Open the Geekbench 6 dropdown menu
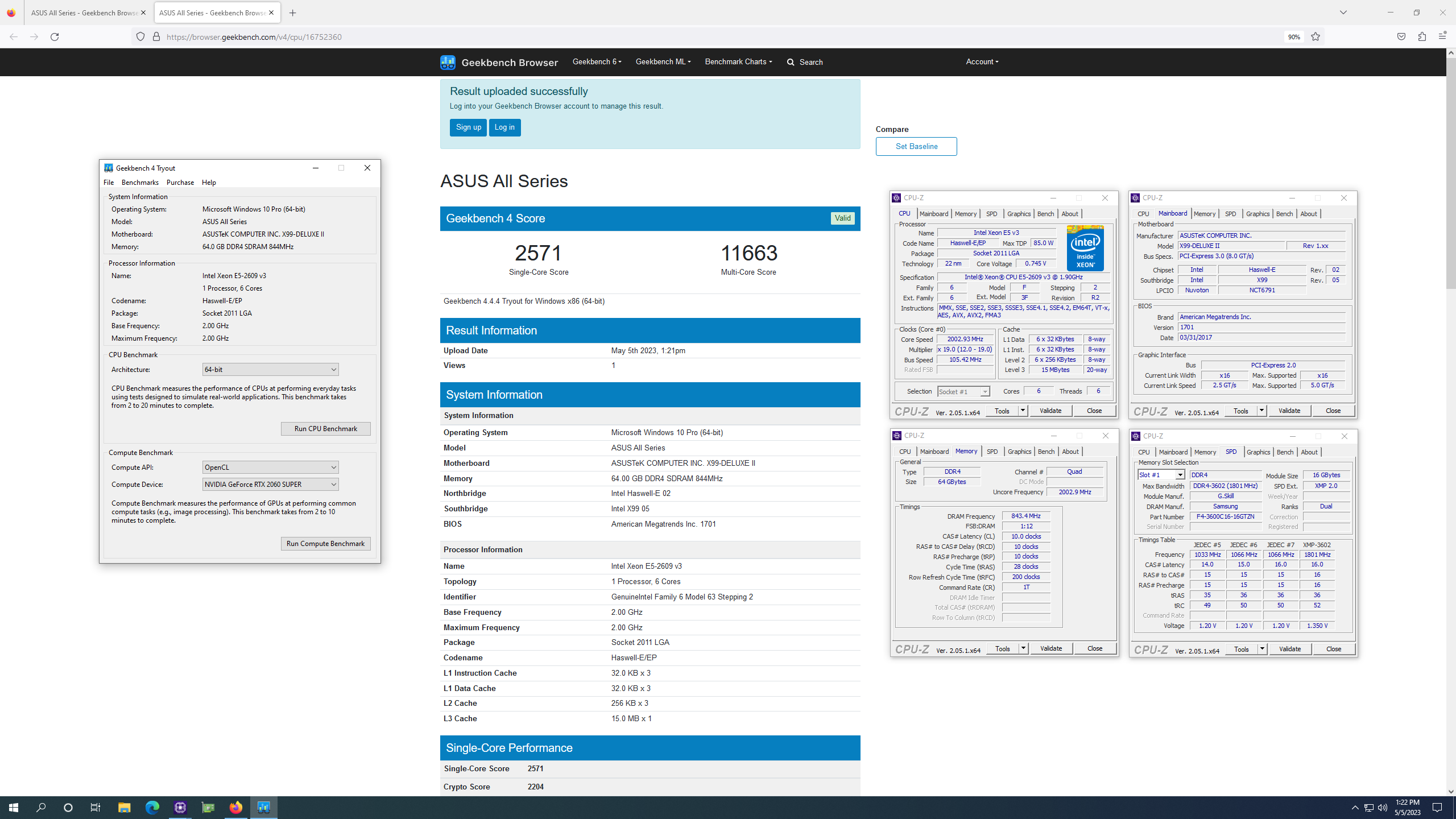 (x=597, y=61)
